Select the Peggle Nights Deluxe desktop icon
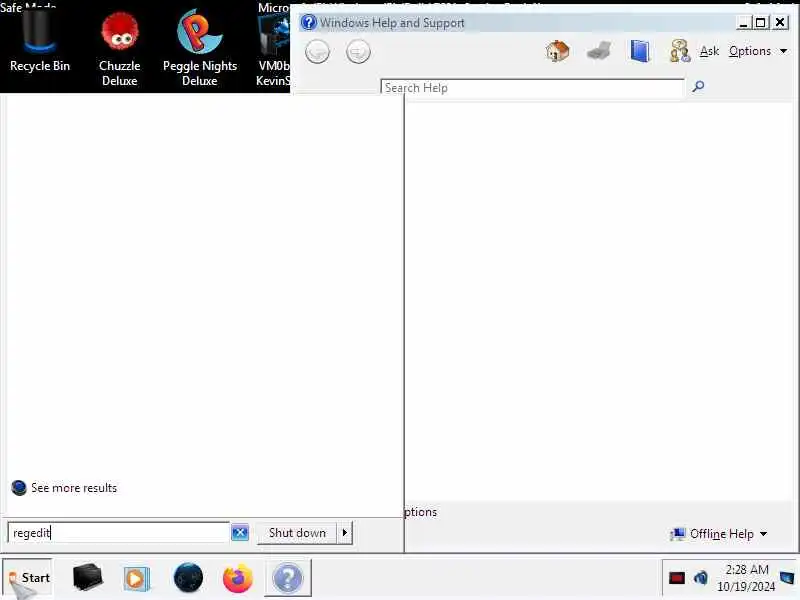The width and height of the screenshot is (800, 600). point(200,49)
